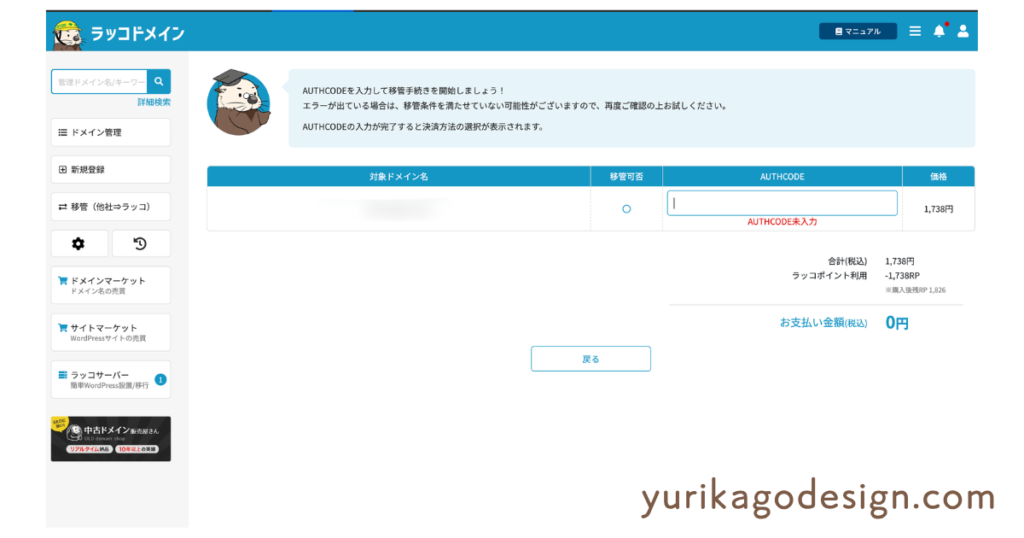The width and height of the screenshot is (1024, 538).
Task: Open ラッコサーバー in sidebar
Action: (x=111, y=379)
